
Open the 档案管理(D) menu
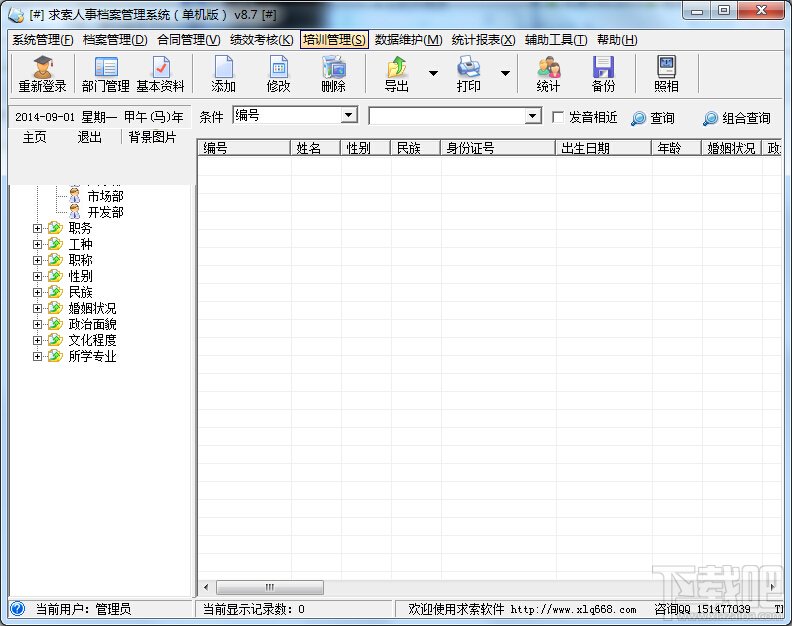pos(115,40)
